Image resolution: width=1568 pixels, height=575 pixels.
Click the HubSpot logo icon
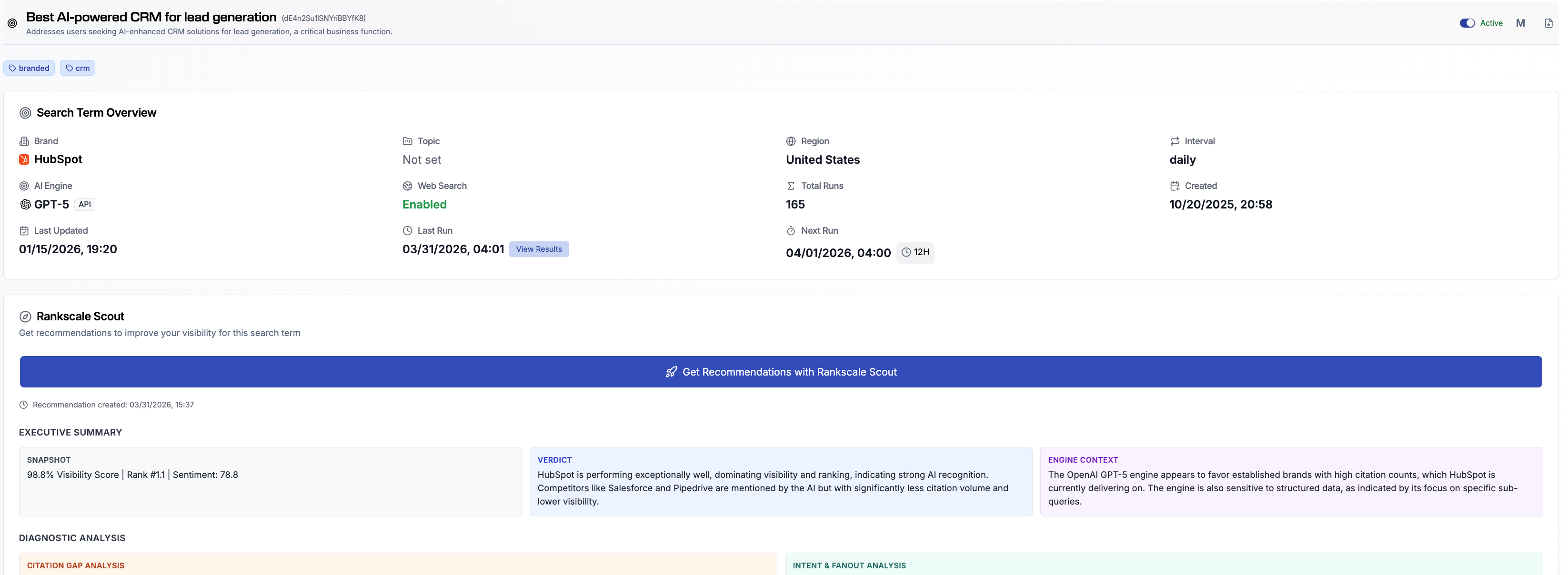coord(24,159)
